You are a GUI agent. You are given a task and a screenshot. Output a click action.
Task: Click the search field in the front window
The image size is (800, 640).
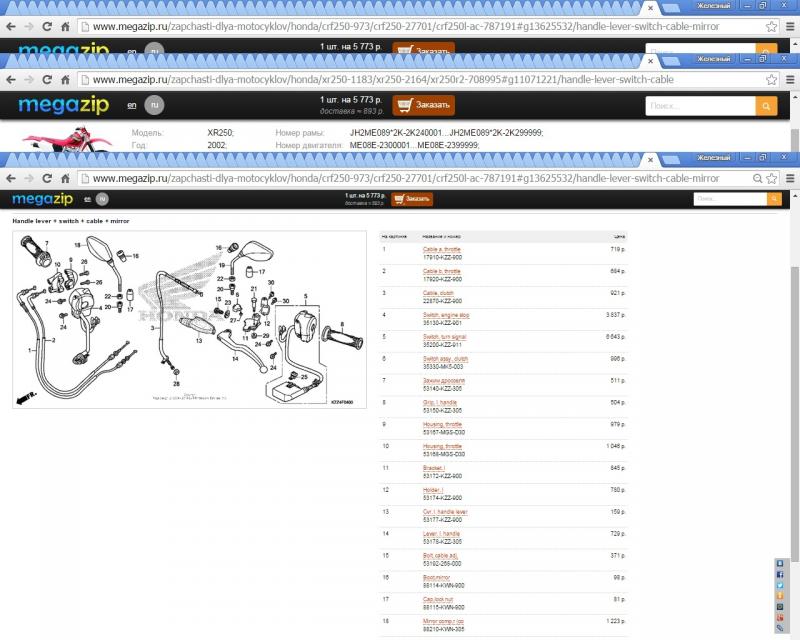point(730,199)
